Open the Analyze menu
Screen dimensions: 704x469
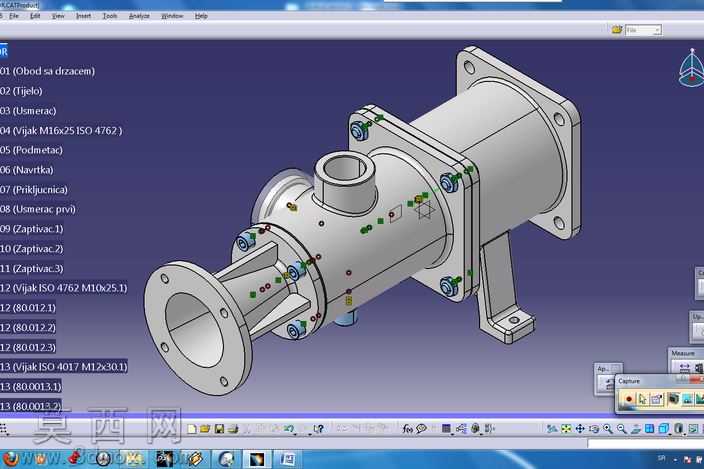point(139,16)
